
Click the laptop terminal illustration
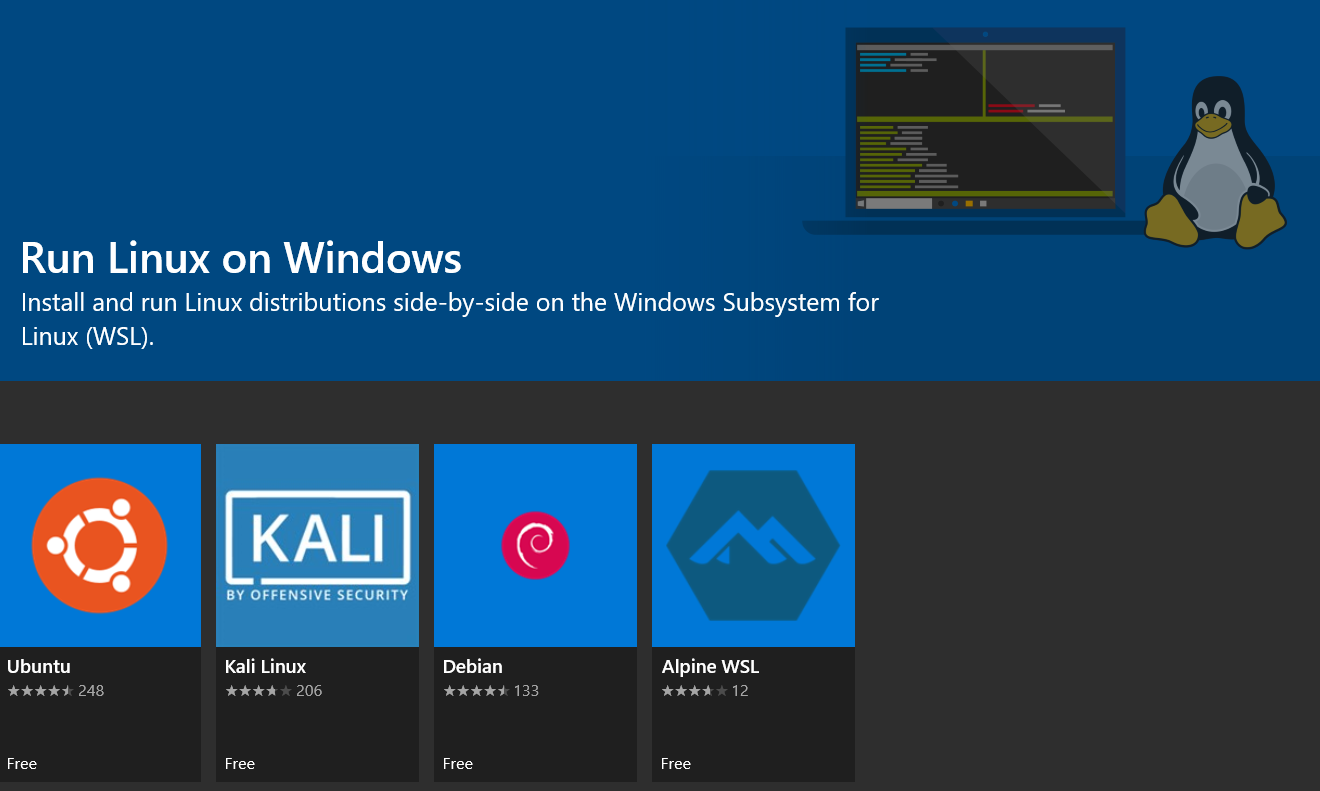coord(984,125)
